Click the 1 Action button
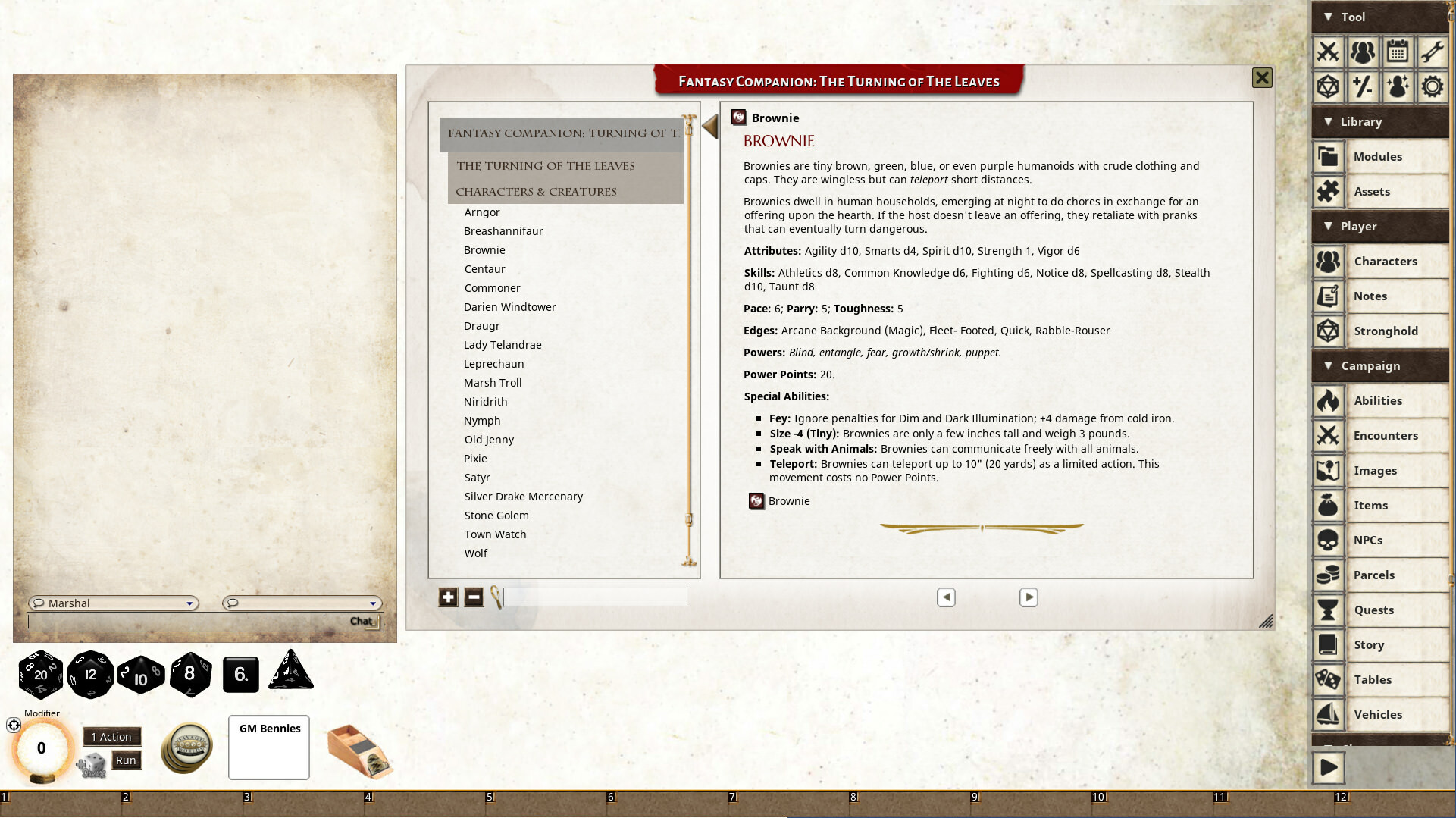This screenshot has height=818, width=1456. (x=111, y=736)
